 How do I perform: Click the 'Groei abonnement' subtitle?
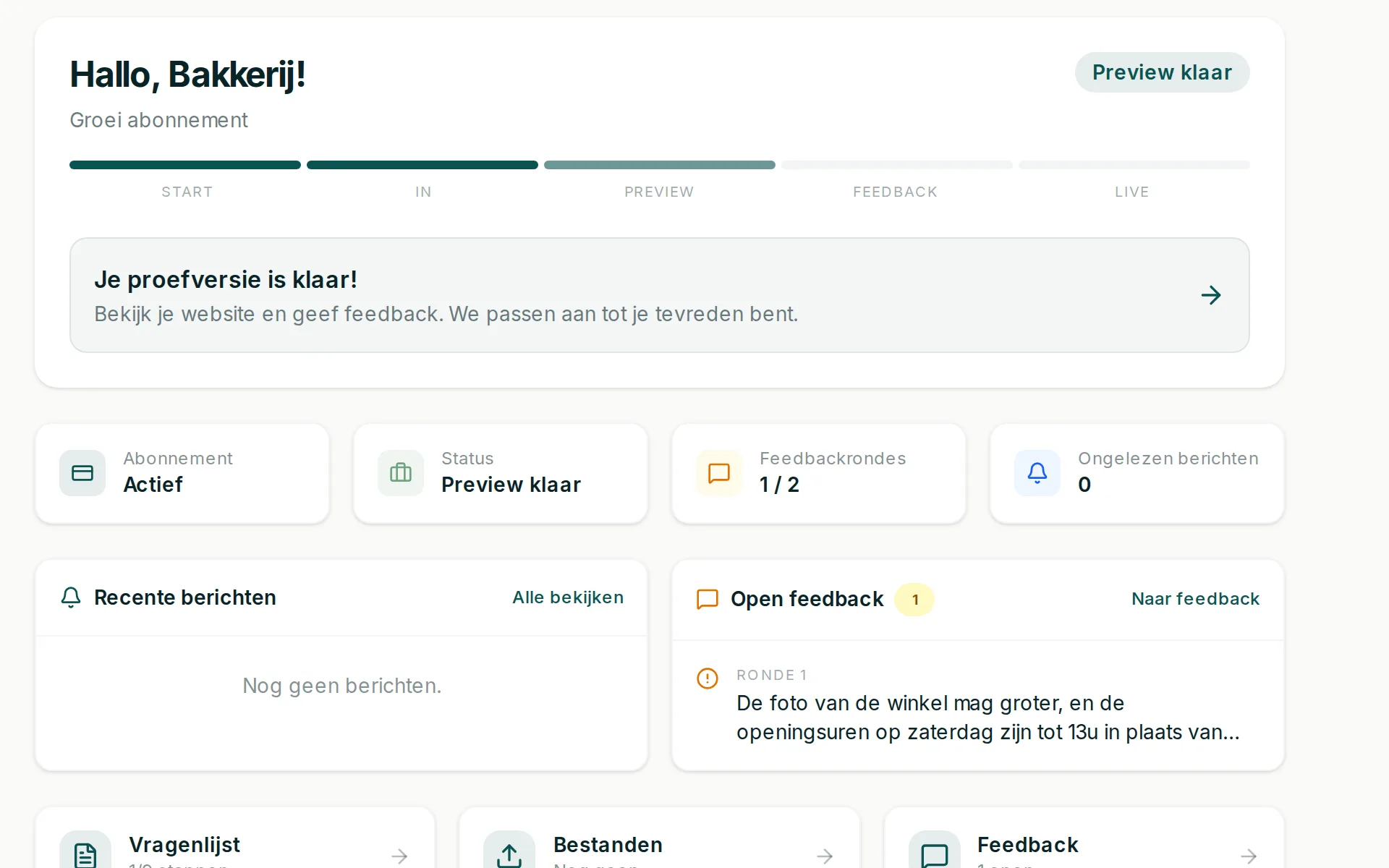tap(158, 120)
